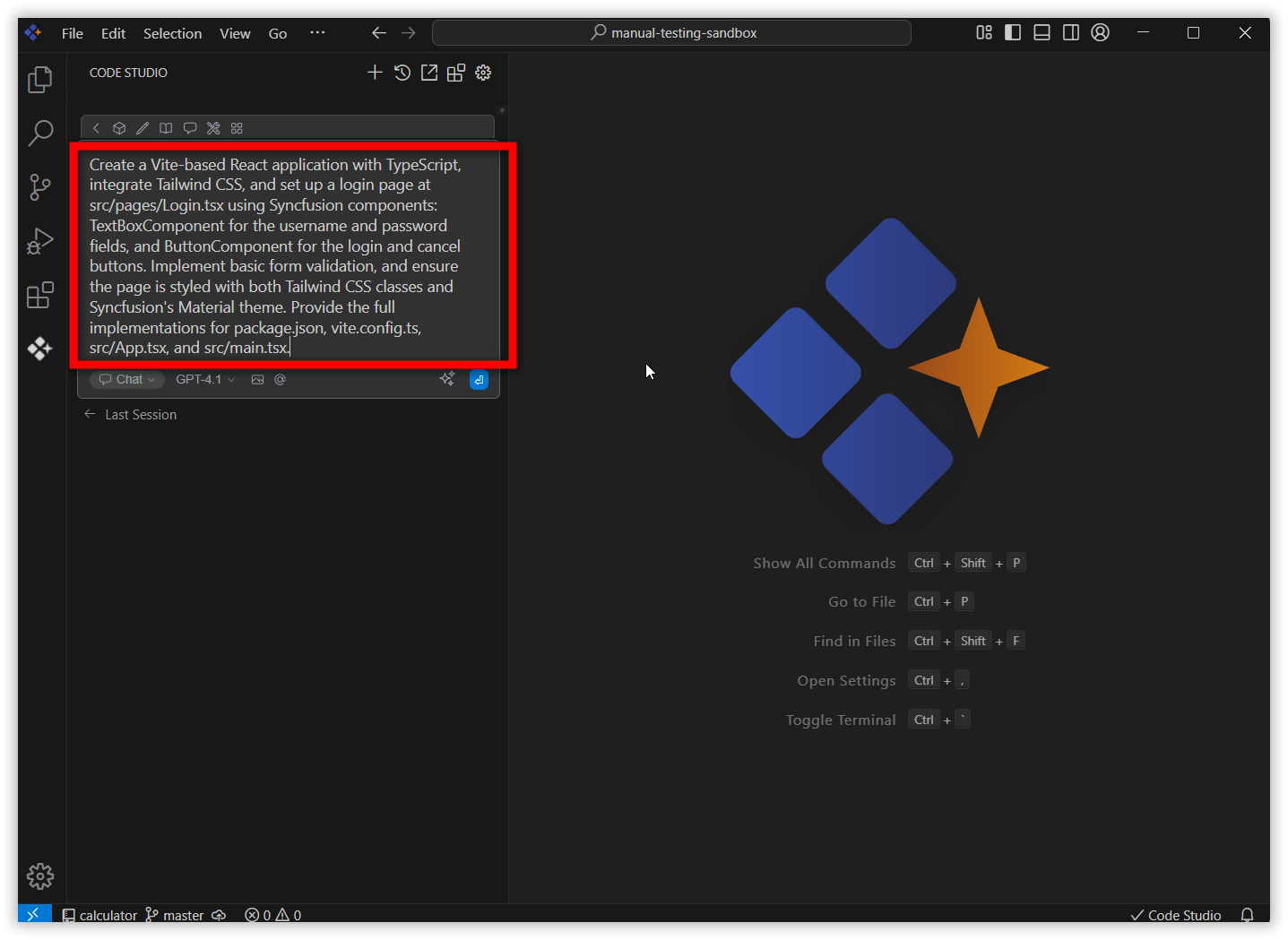
Task: Click the cube icon in prompt toolbar
Action: (119, 128)
